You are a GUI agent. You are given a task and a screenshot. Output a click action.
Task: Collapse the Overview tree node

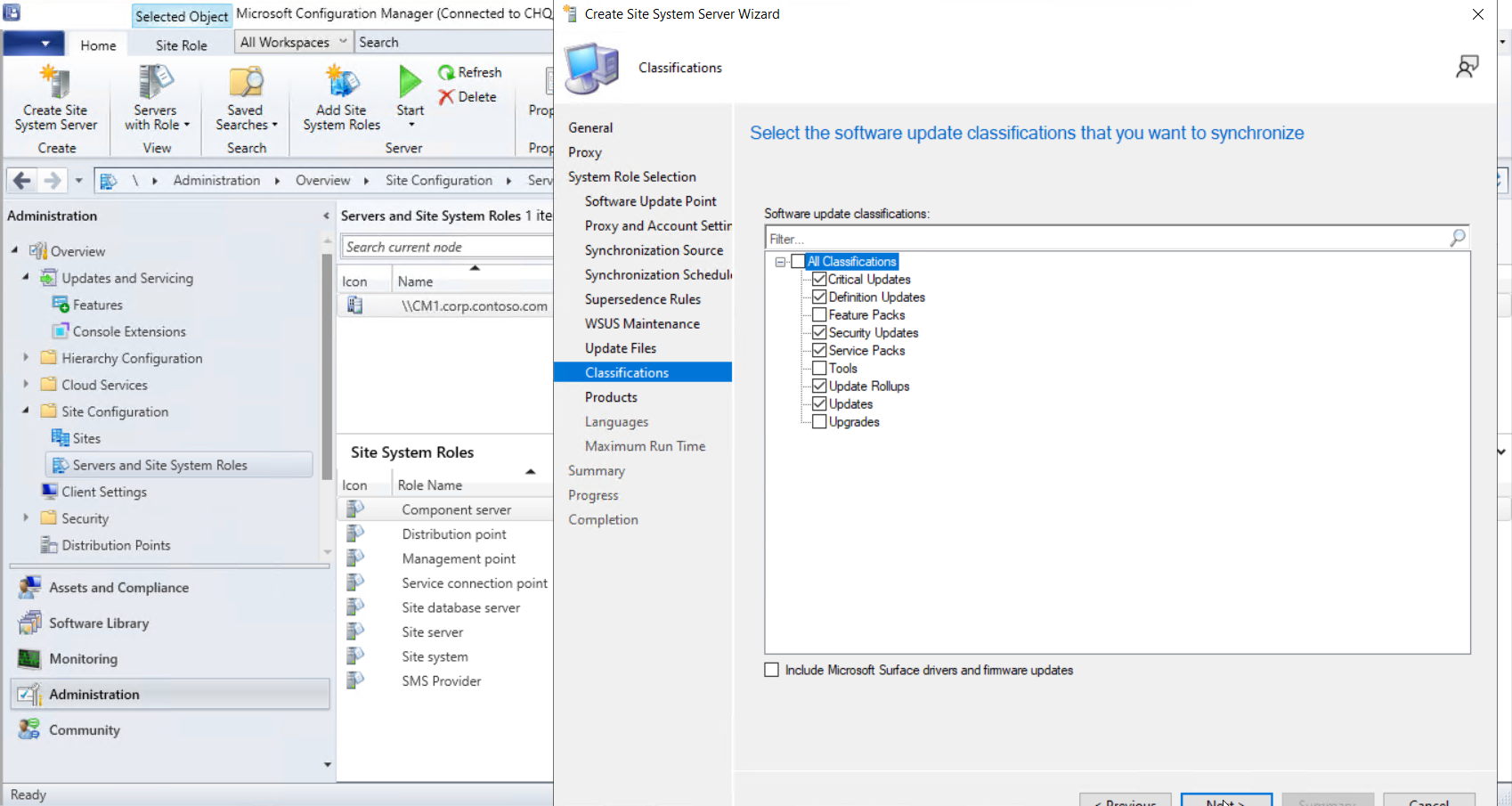tap(14, 250)
